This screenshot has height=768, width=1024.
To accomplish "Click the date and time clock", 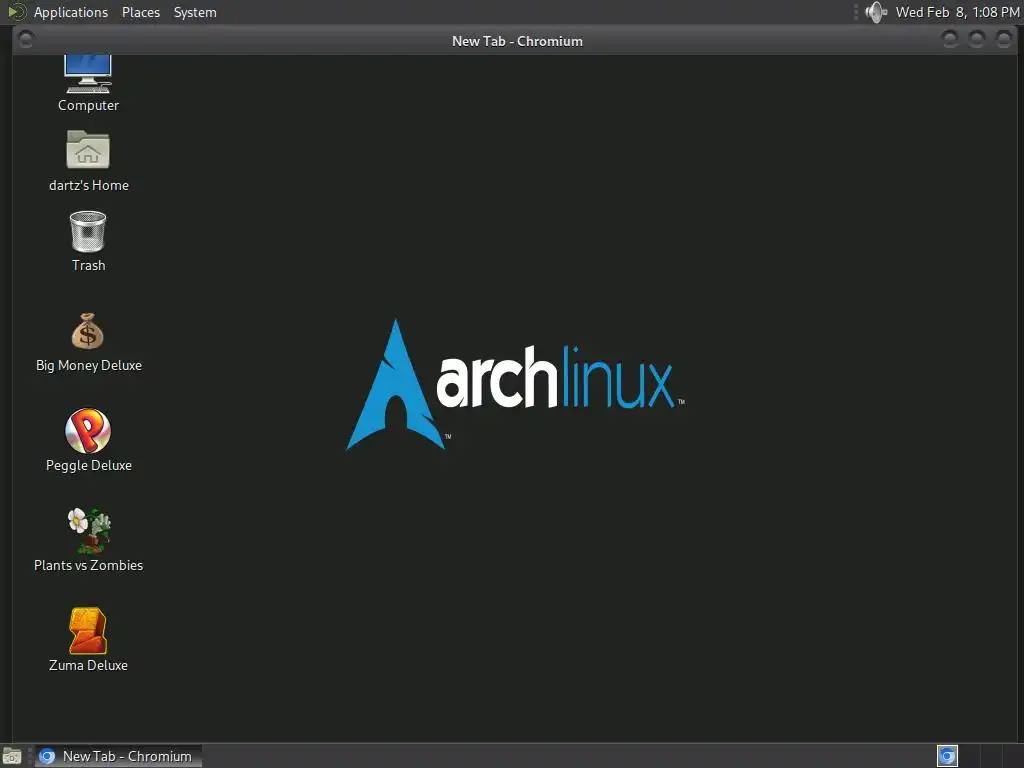I will [957, 12].
